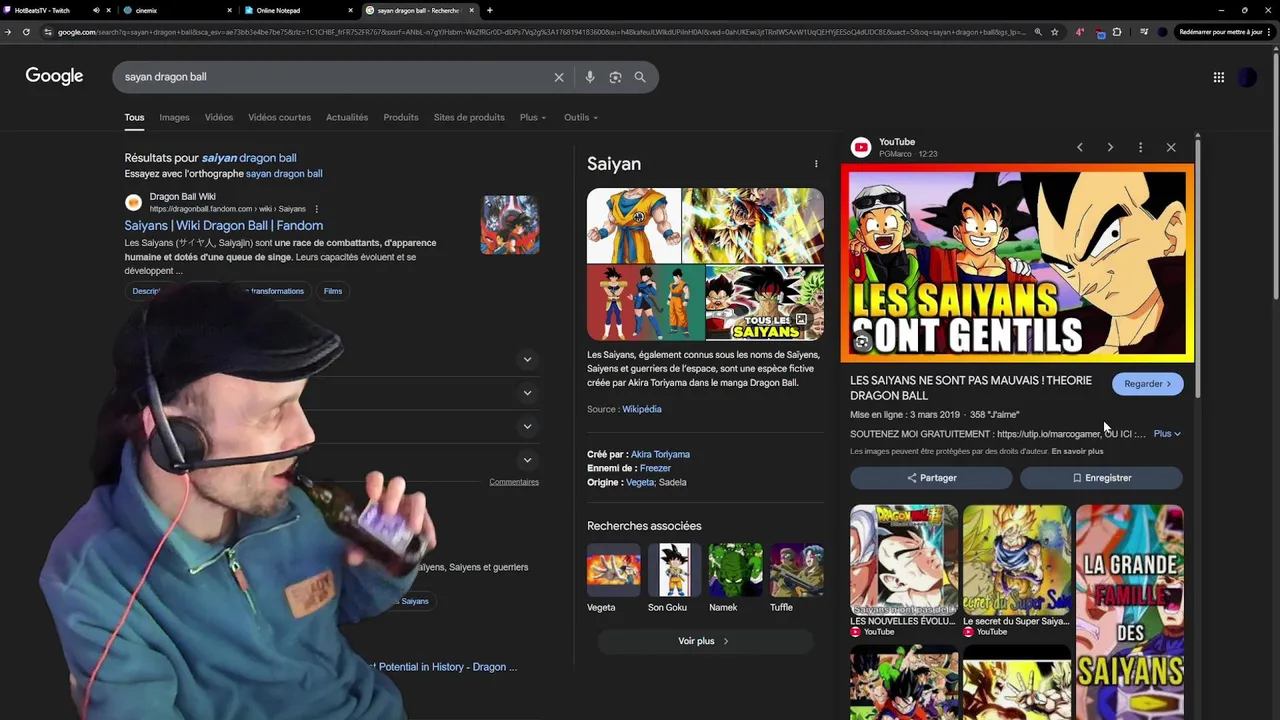This screenshot has width=1280, height=720.
Task: Open the Google apps grid
Action: (1218, 77)
